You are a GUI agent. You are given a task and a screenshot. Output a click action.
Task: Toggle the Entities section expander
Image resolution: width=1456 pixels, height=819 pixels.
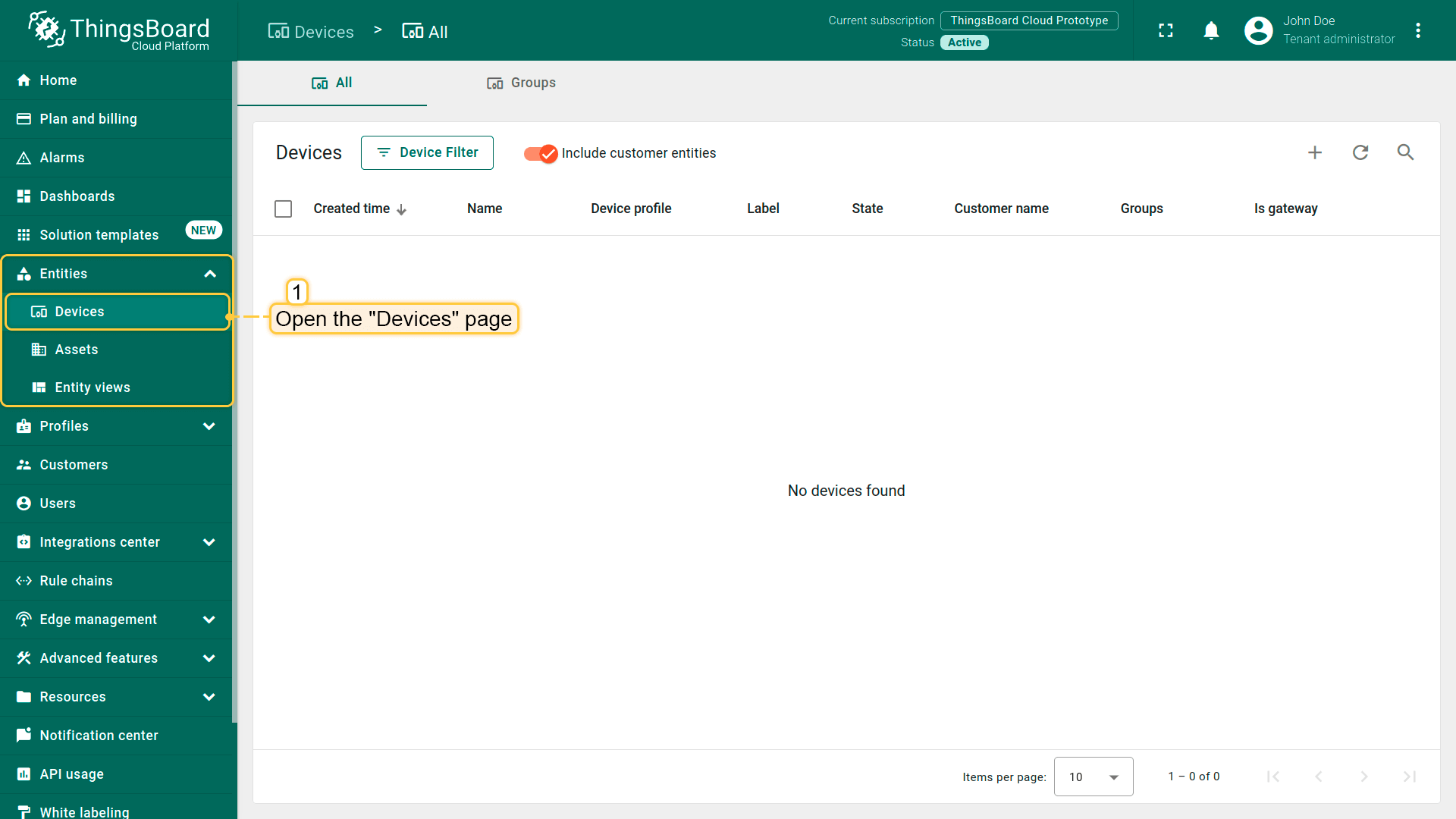(210, 273)
